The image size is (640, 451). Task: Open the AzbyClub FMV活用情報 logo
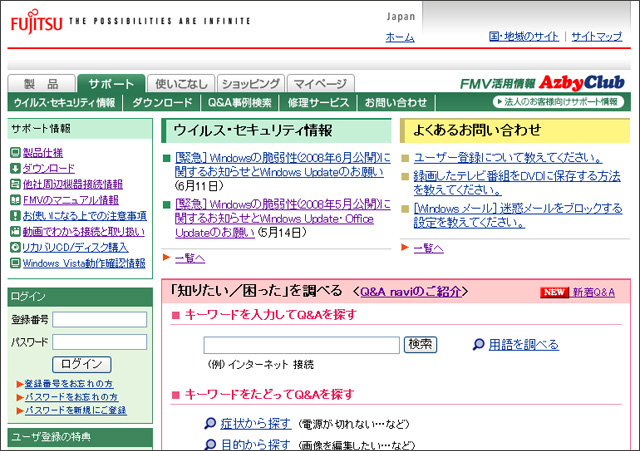[542, 83]
